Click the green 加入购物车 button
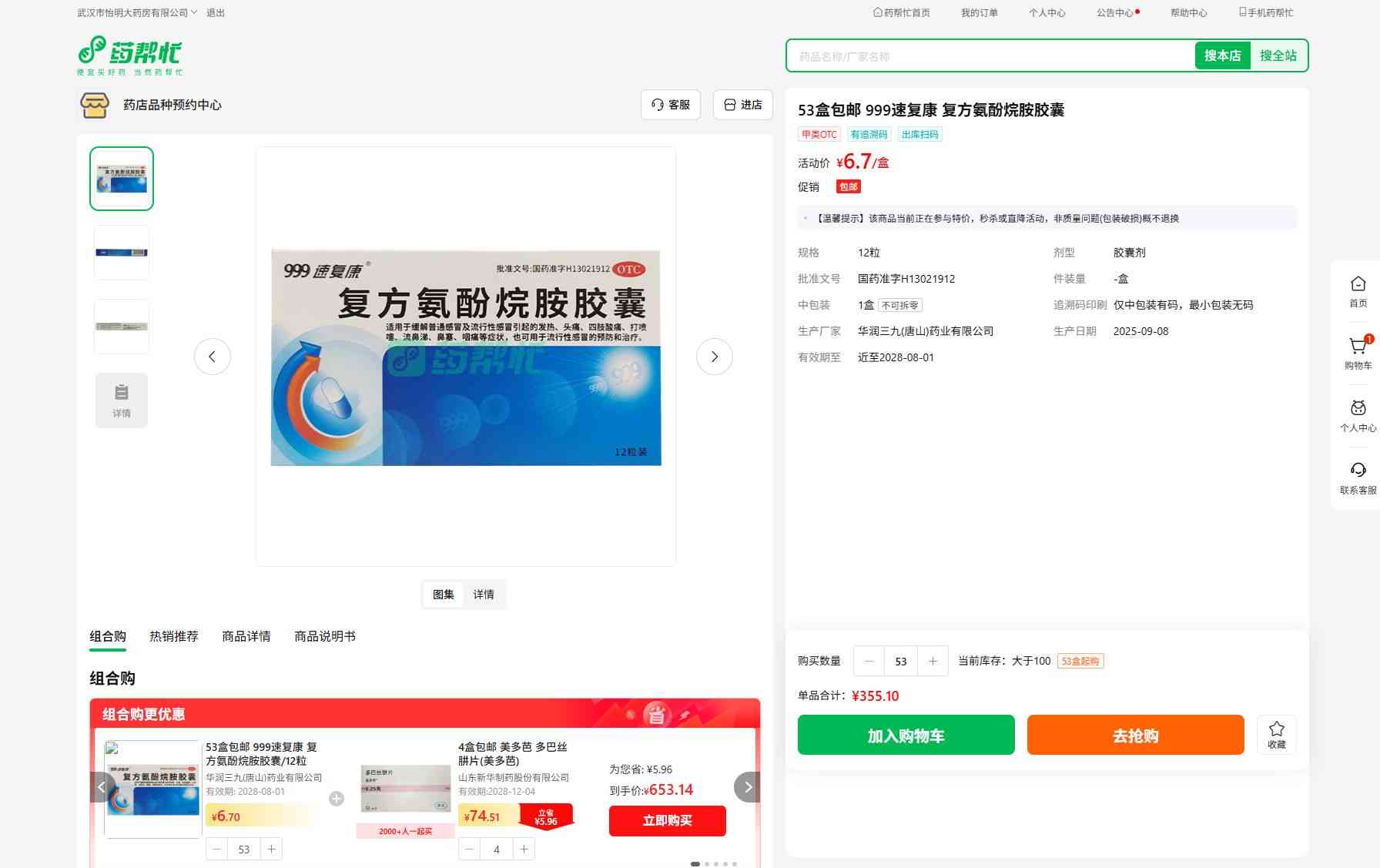The height and width of the screenshot is (868, 1380). (906, 735)
